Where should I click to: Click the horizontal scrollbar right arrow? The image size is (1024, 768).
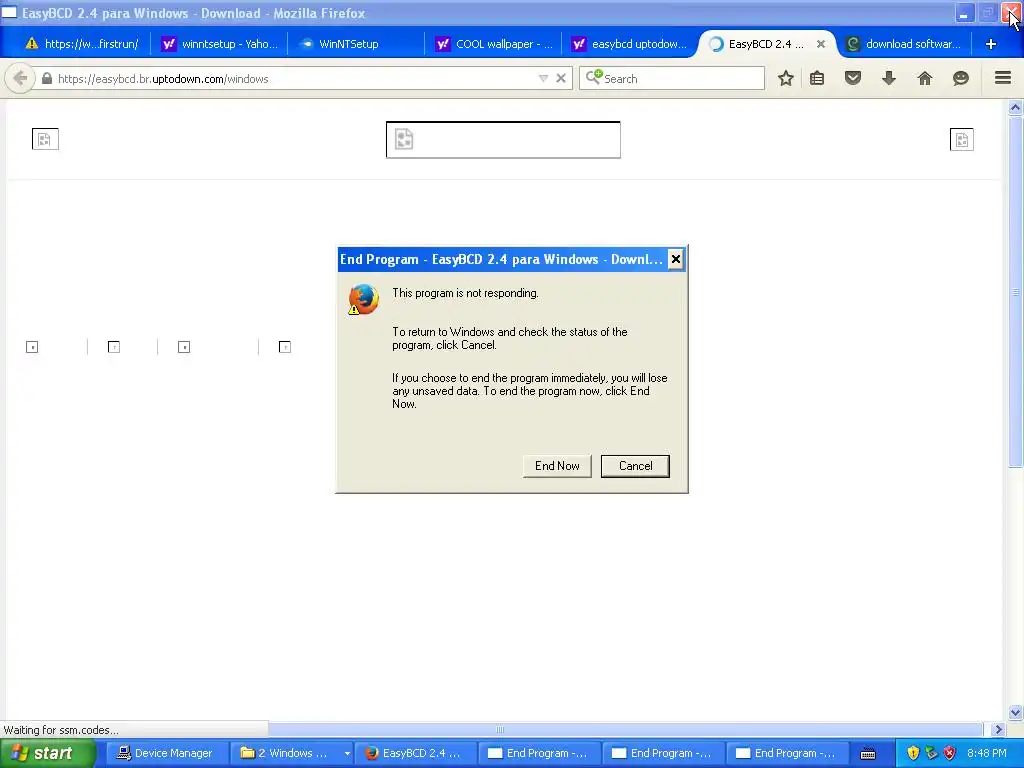coord(997,729)
